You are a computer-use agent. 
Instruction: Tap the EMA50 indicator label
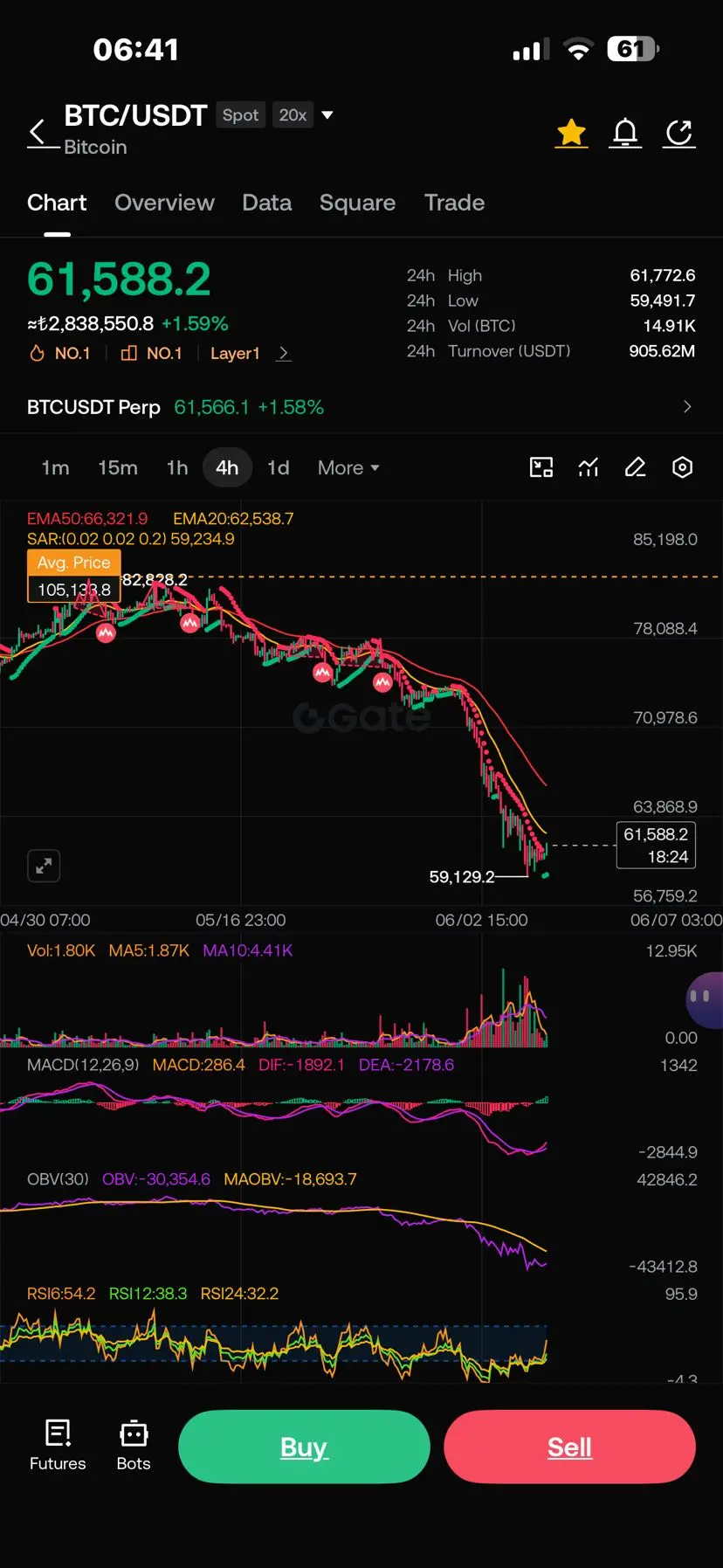point(87,519)
